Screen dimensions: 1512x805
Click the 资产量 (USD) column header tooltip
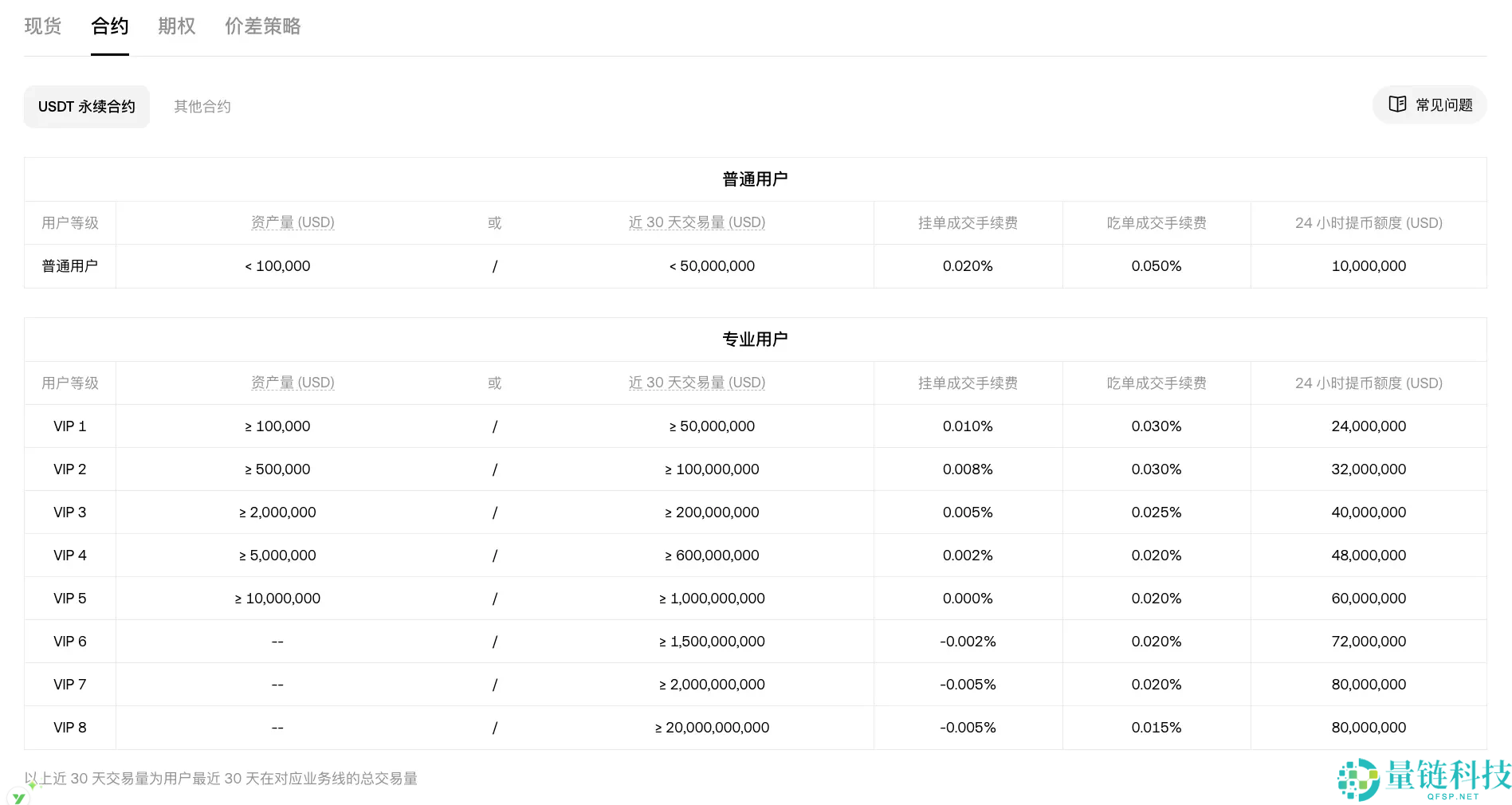[x=293, y=223]
